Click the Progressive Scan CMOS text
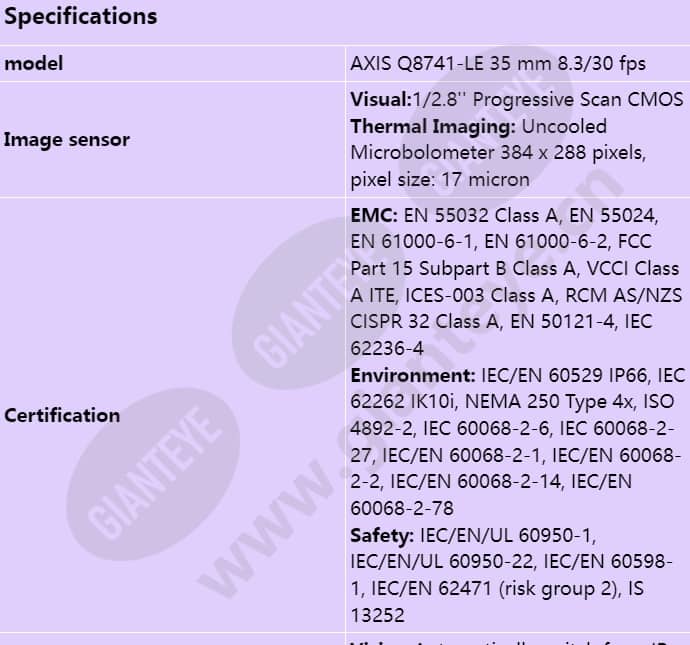 (x=575, y=100)
